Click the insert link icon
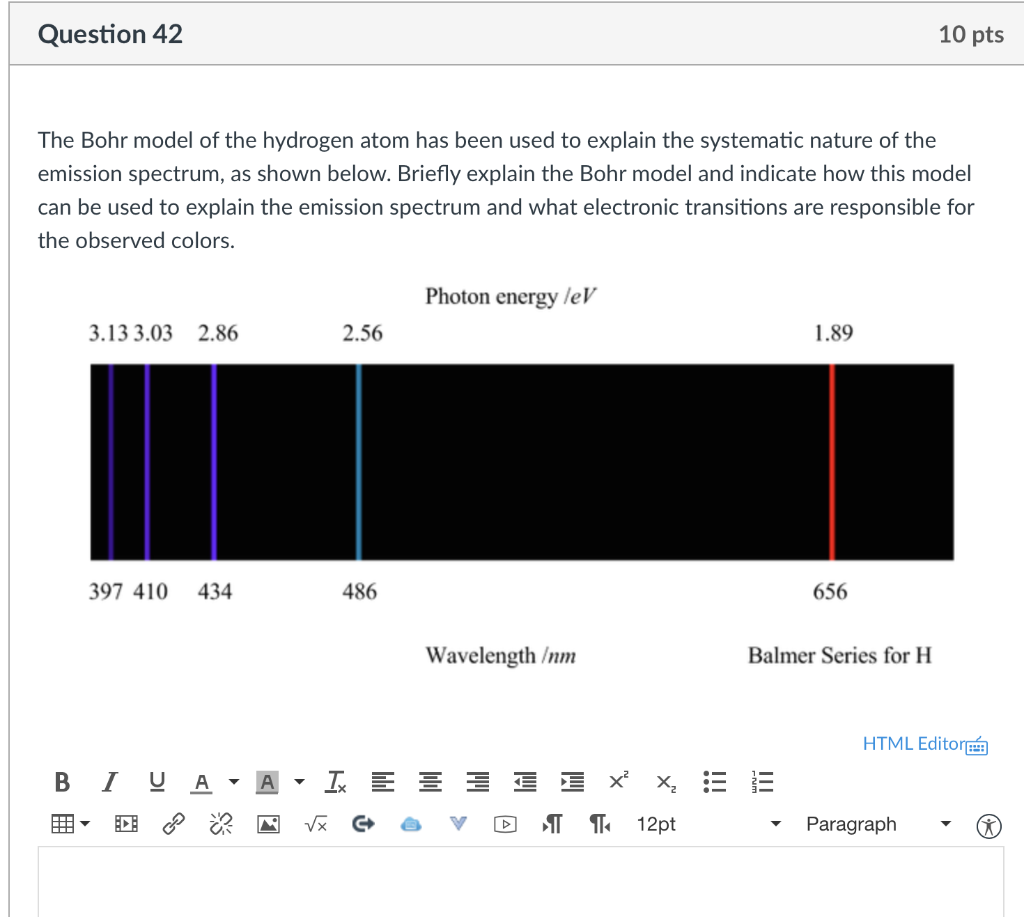Screen dimensions: 1024x917 173,824
